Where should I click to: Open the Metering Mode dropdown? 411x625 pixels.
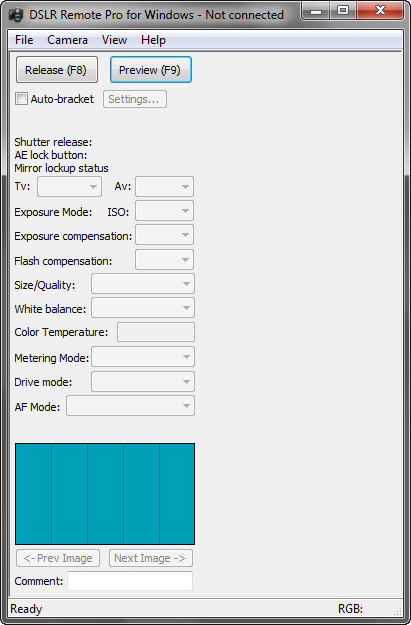tap(143, 357)
